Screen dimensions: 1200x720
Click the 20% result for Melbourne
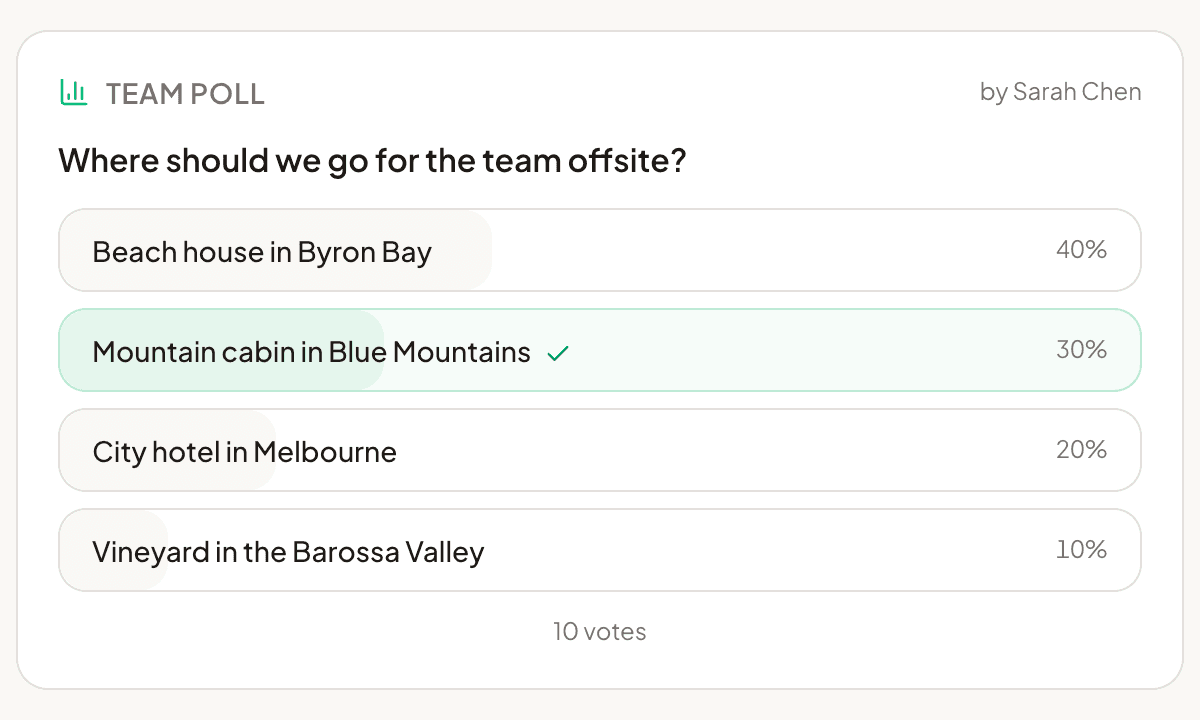(1081, 450)
